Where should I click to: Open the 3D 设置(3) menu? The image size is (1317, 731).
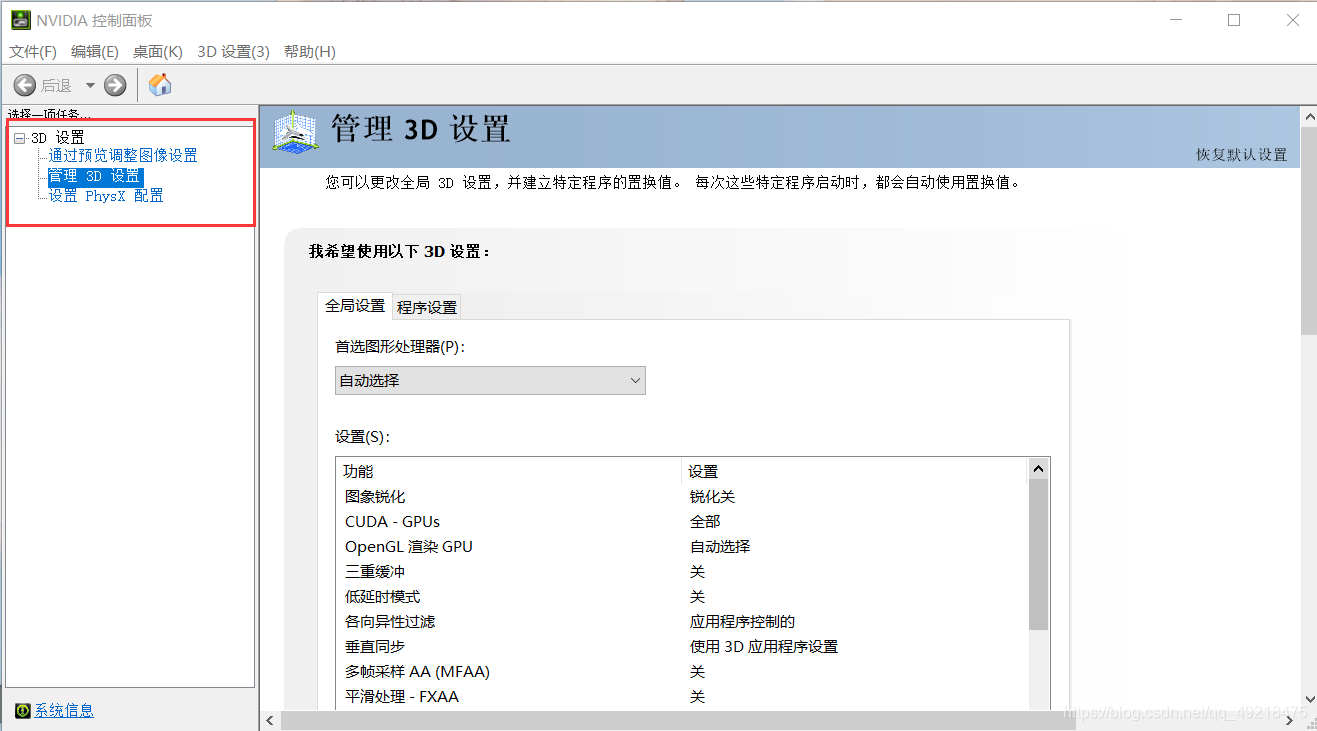[234, 51]
